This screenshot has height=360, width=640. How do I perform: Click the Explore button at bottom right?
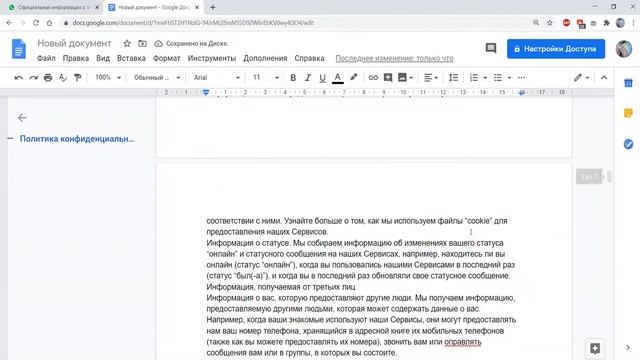595,348
